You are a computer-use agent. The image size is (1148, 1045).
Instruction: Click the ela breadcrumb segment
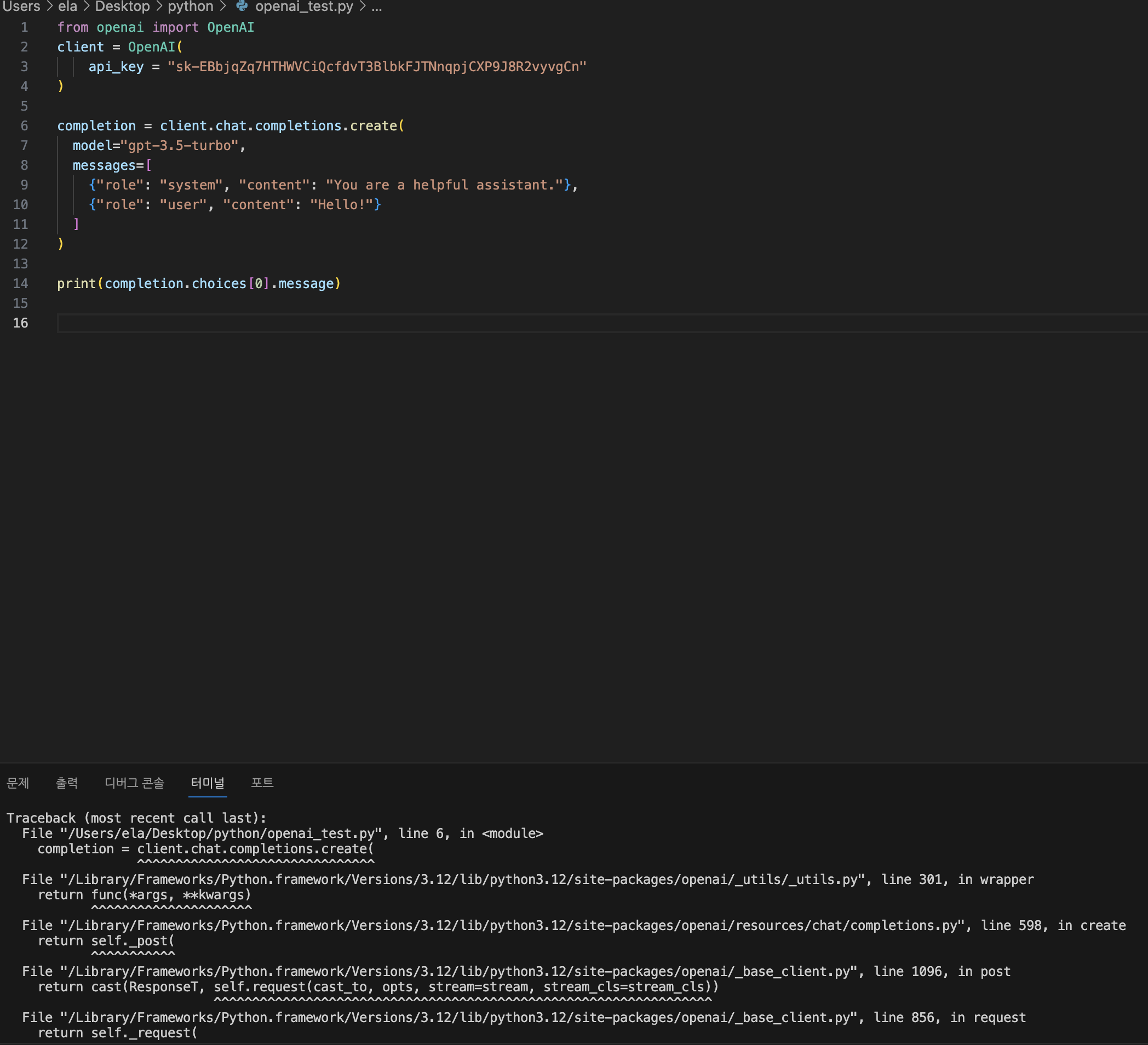[68, 7]
